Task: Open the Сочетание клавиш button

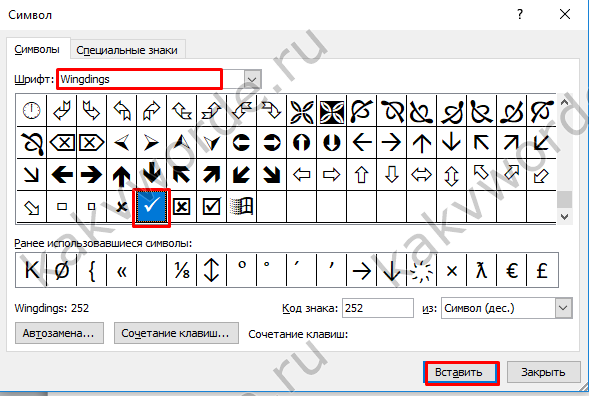Action: pyautogui.click(x=176, y=333)
